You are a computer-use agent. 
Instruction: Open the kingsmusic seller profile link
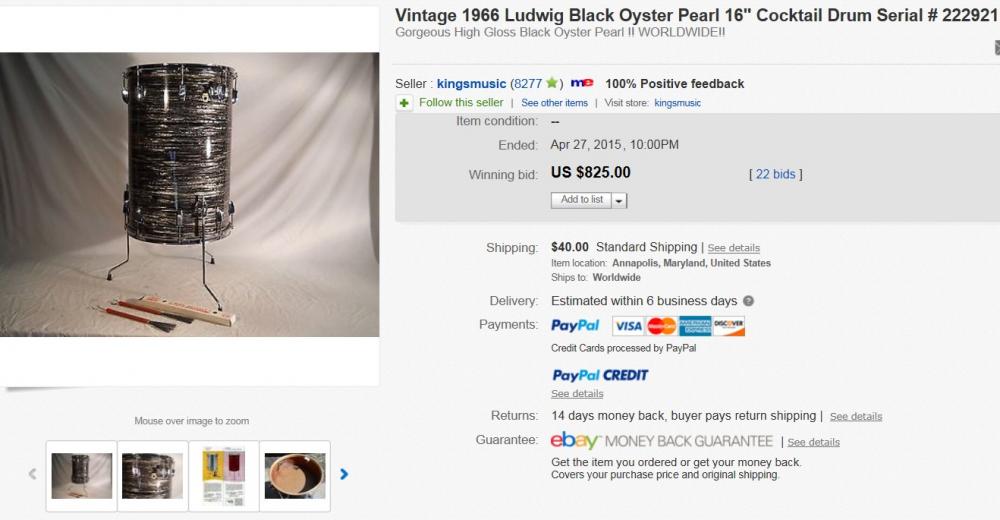click(x=471, y=84)
